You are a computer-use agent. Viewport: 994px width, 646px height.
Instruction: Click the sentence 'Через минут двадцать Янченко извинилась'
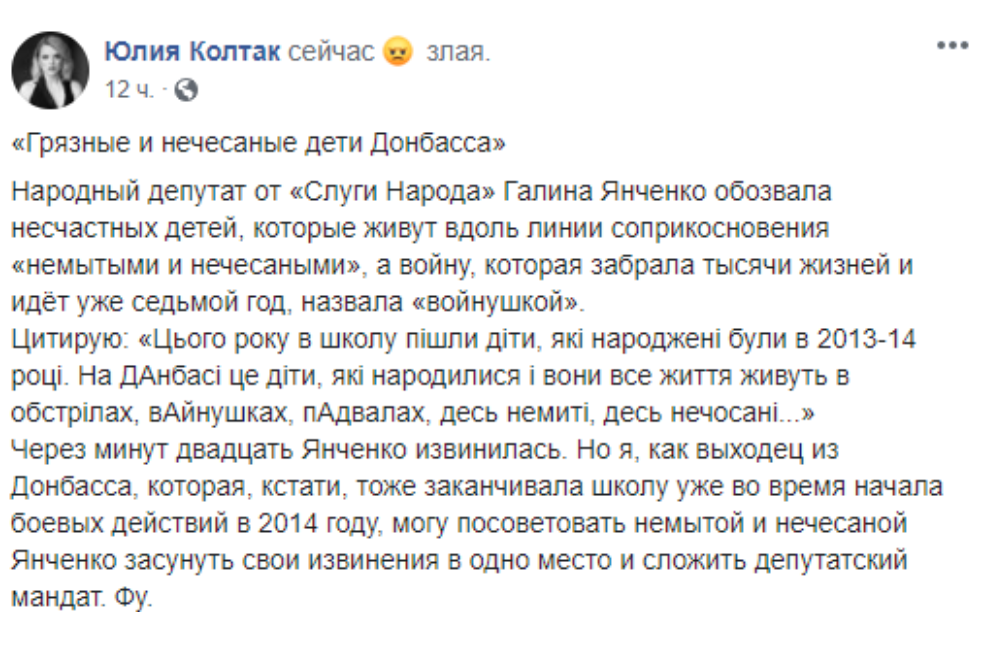[287, 449]
